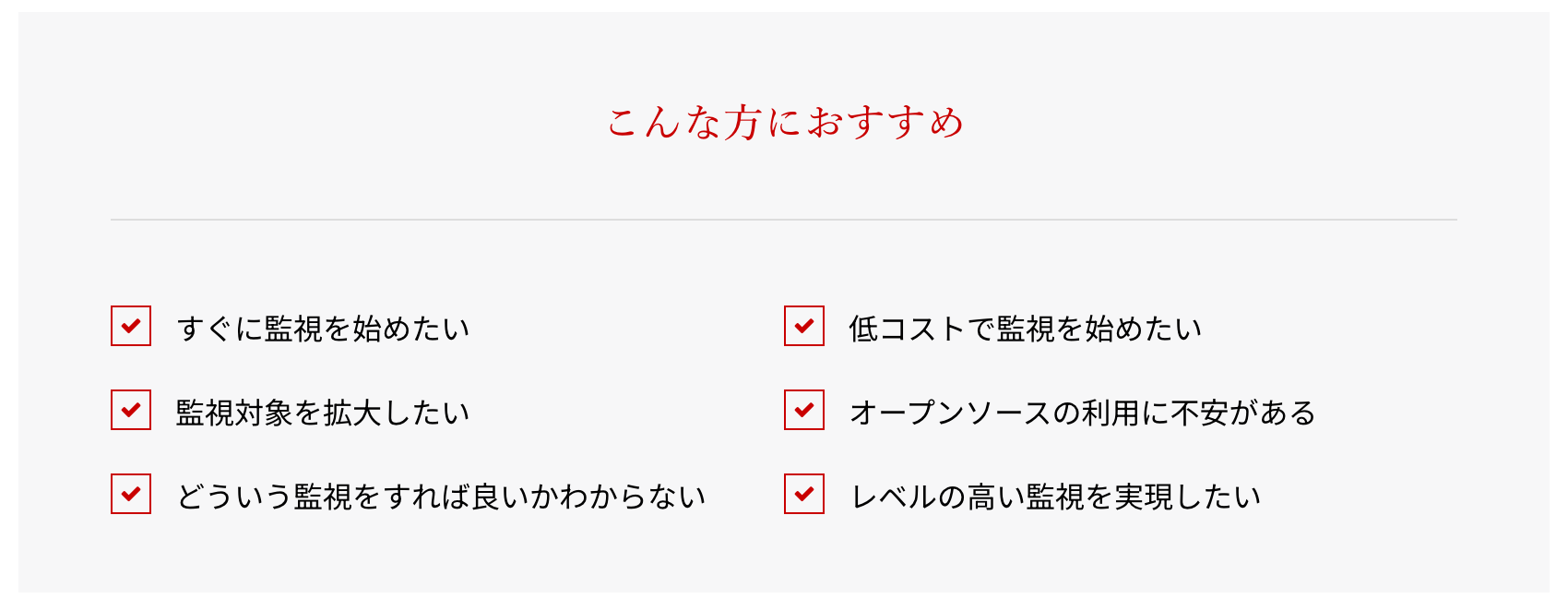Click the word オープンソース in the right column
1568x611 pixels.
point(950,413)
